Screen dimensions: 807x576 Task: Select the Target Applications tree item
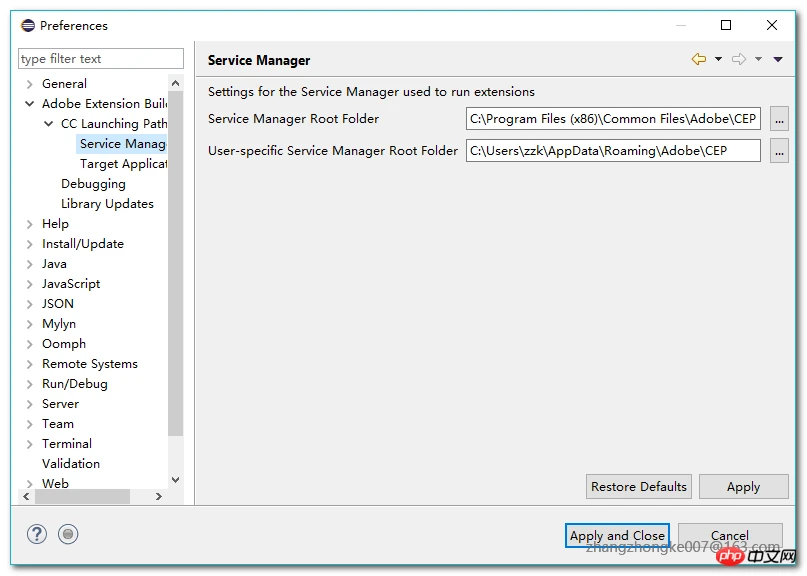124,164
